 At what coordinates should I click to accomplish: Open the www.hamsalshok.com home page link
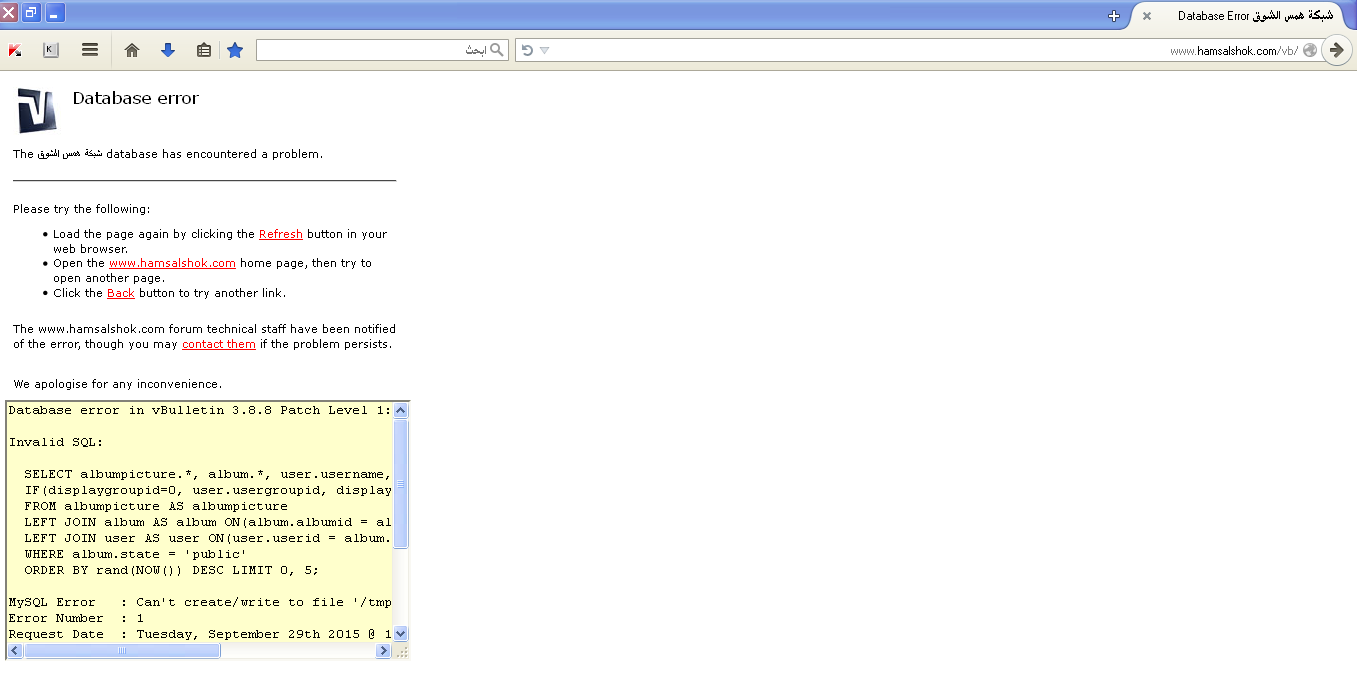point(172,263)
